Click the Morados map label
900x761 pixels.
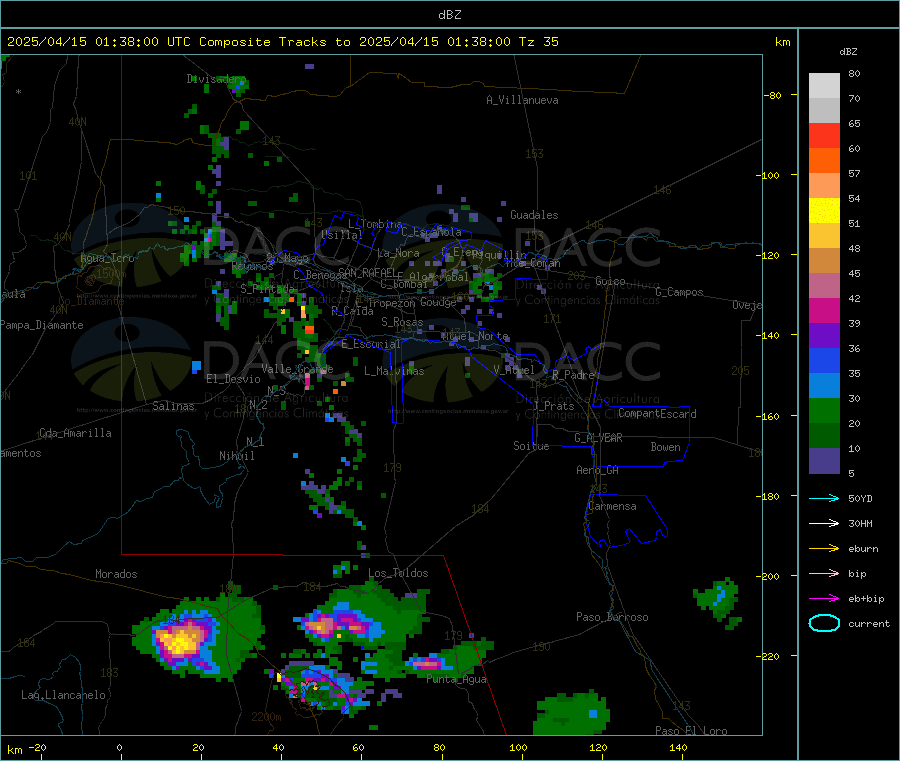click(116, 574)
